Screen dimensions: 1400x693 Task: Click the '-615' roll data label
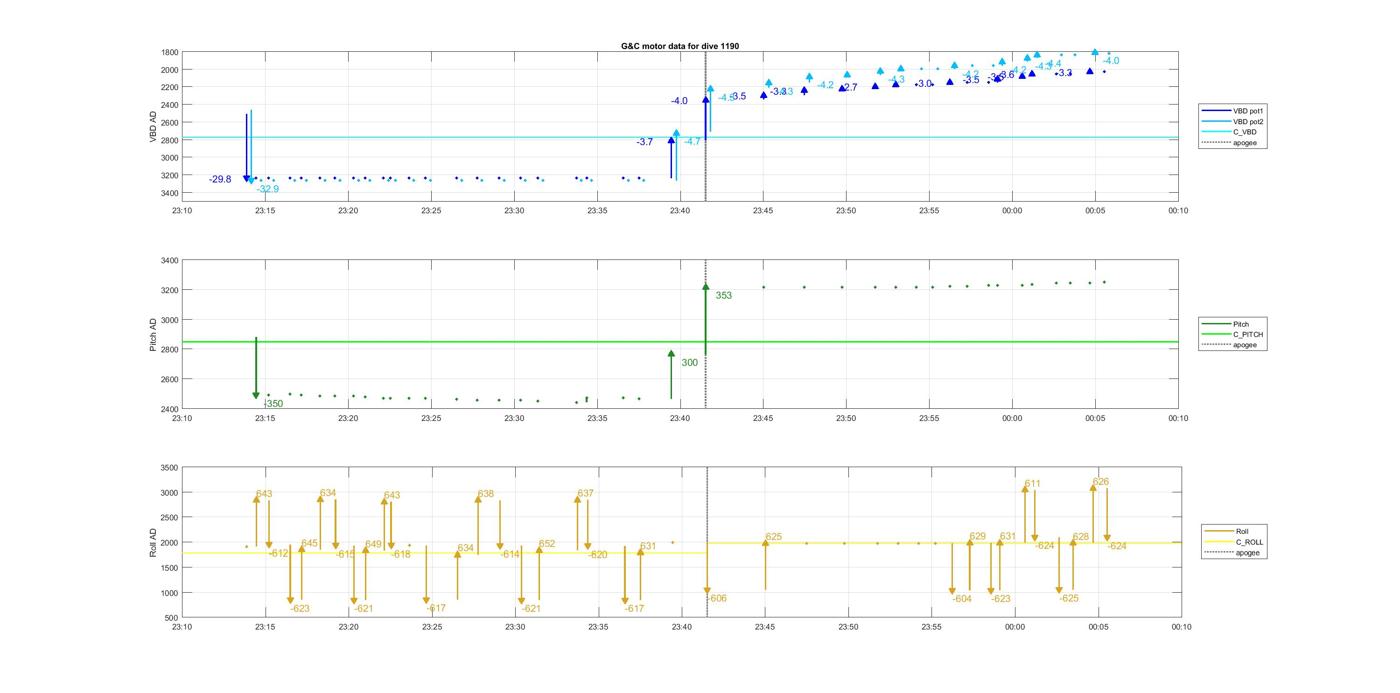345,554
